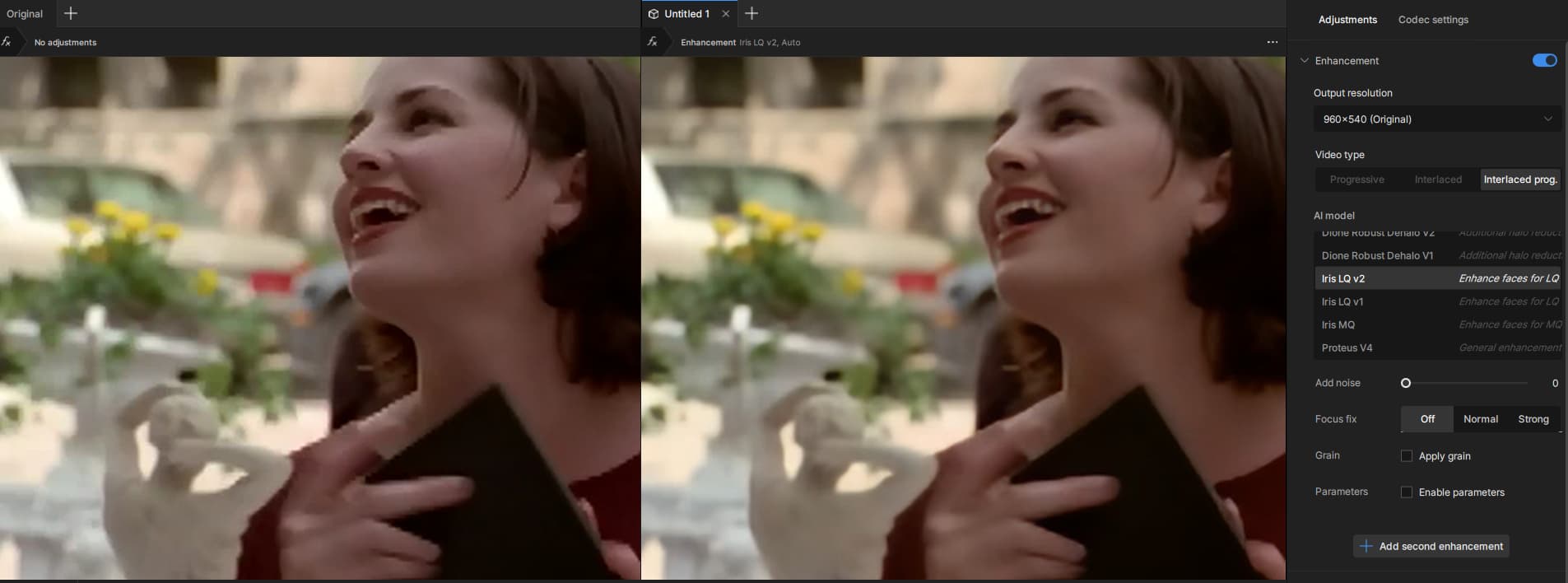
Task: Click Add second enhancement button
Action: [1431, 546]
